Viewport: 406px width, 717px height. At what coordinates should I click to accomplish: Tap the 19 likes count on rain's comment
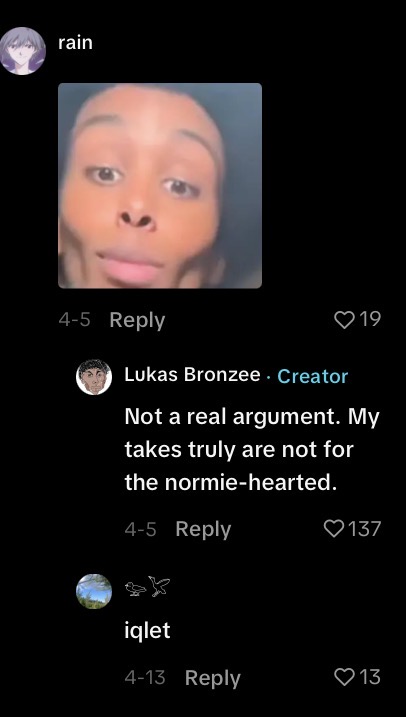[x=370, y=319]
